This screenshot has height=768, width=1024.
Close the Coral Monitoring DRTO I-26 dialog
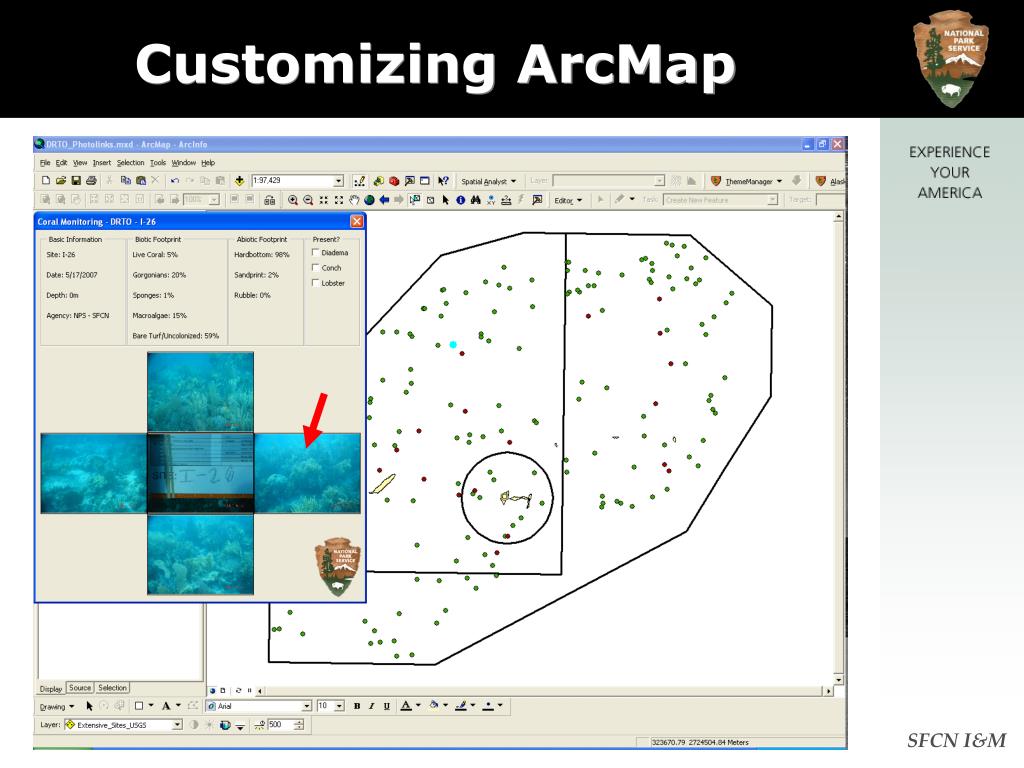(x=357, y=221)
